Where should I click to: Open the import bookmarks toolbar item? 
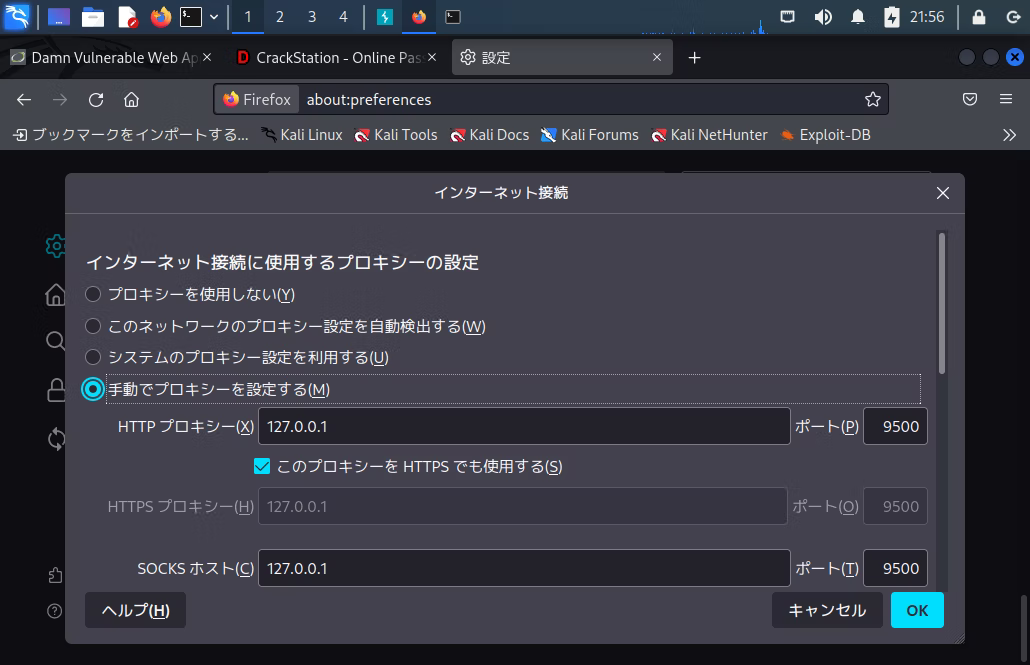(131, 135)
